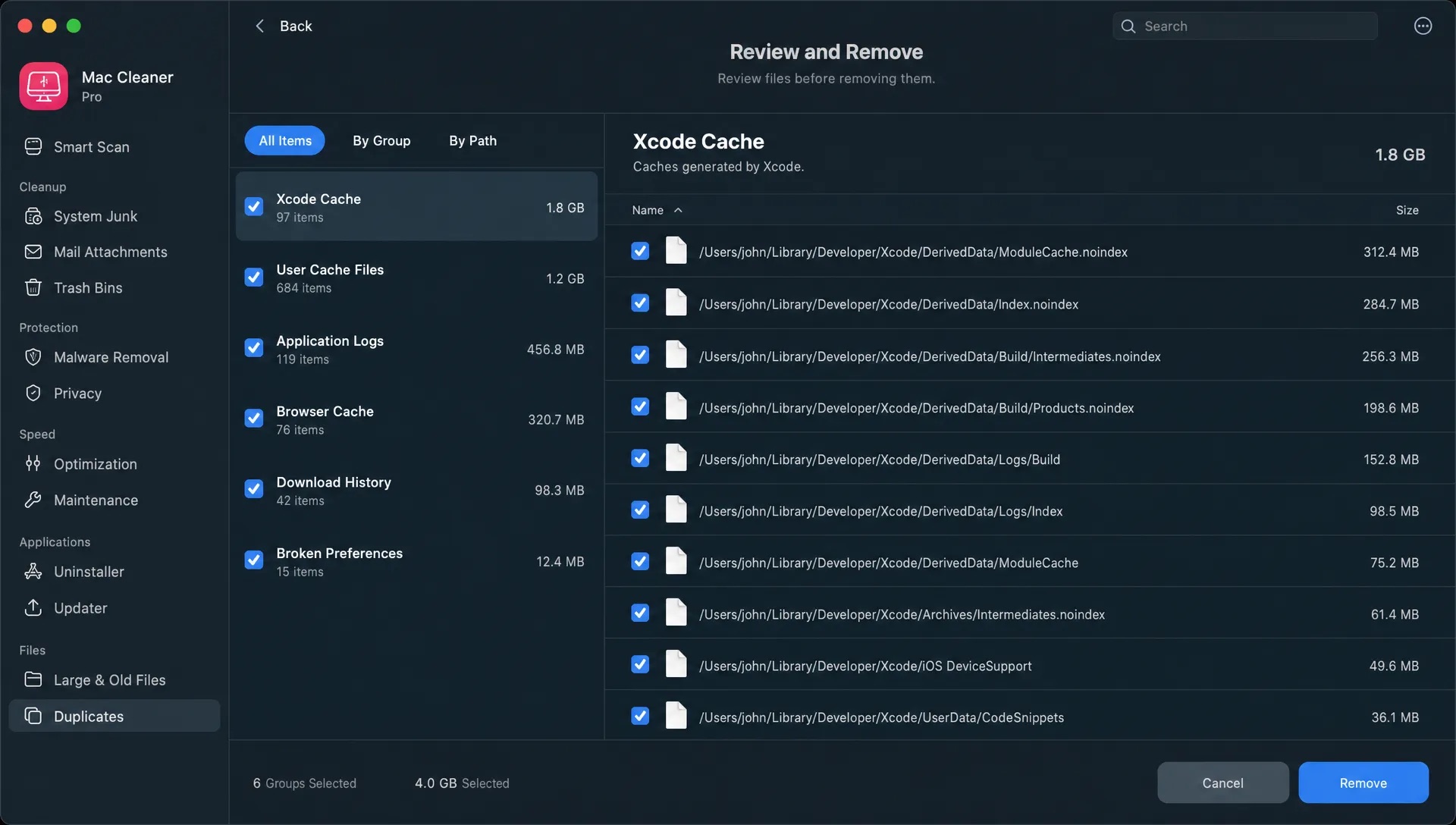This screenshot has height=825, width=1456.
Task: Uncheck the Application Logs checkbox
Action: click(254, 348)
